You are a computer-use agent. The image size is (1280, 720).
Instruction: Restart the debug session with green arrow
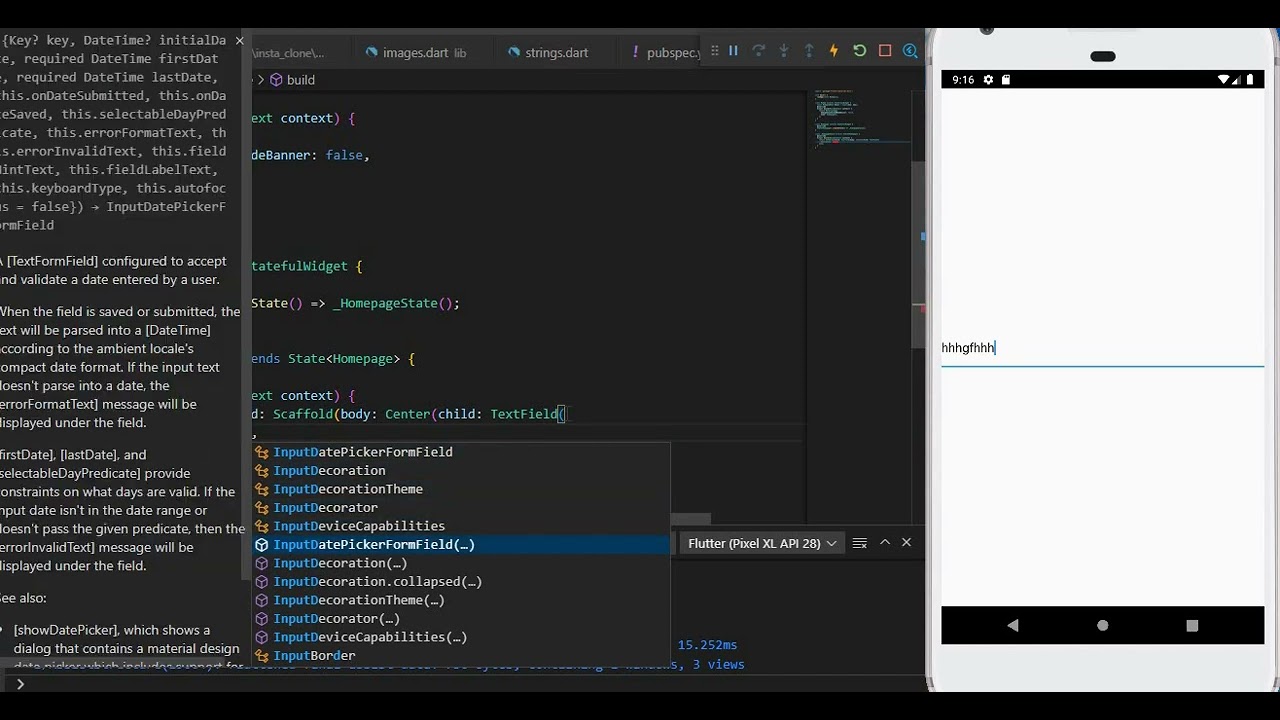point(859,51)
